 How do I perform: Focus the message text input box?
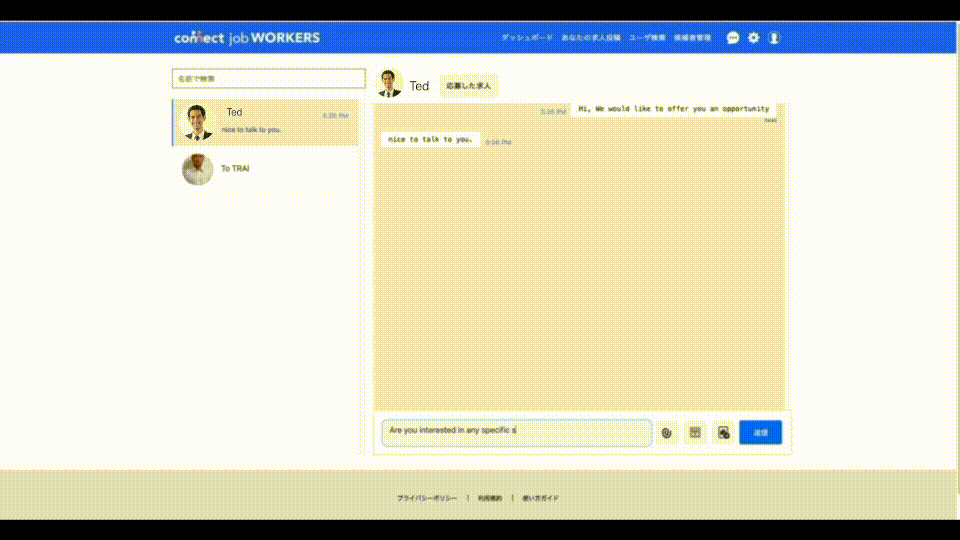click(x=516, y=431)
